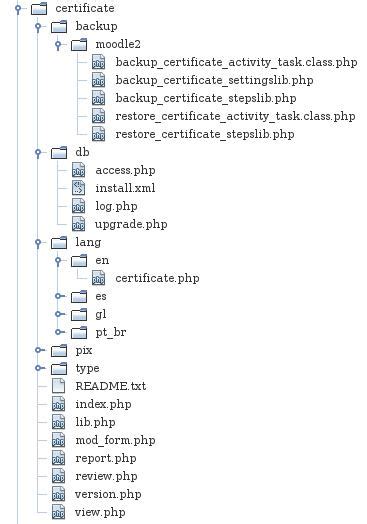Select backup_certificate_settingslib.php in the tree
This screenshot has height=524, width=367.
coord(214,80)
